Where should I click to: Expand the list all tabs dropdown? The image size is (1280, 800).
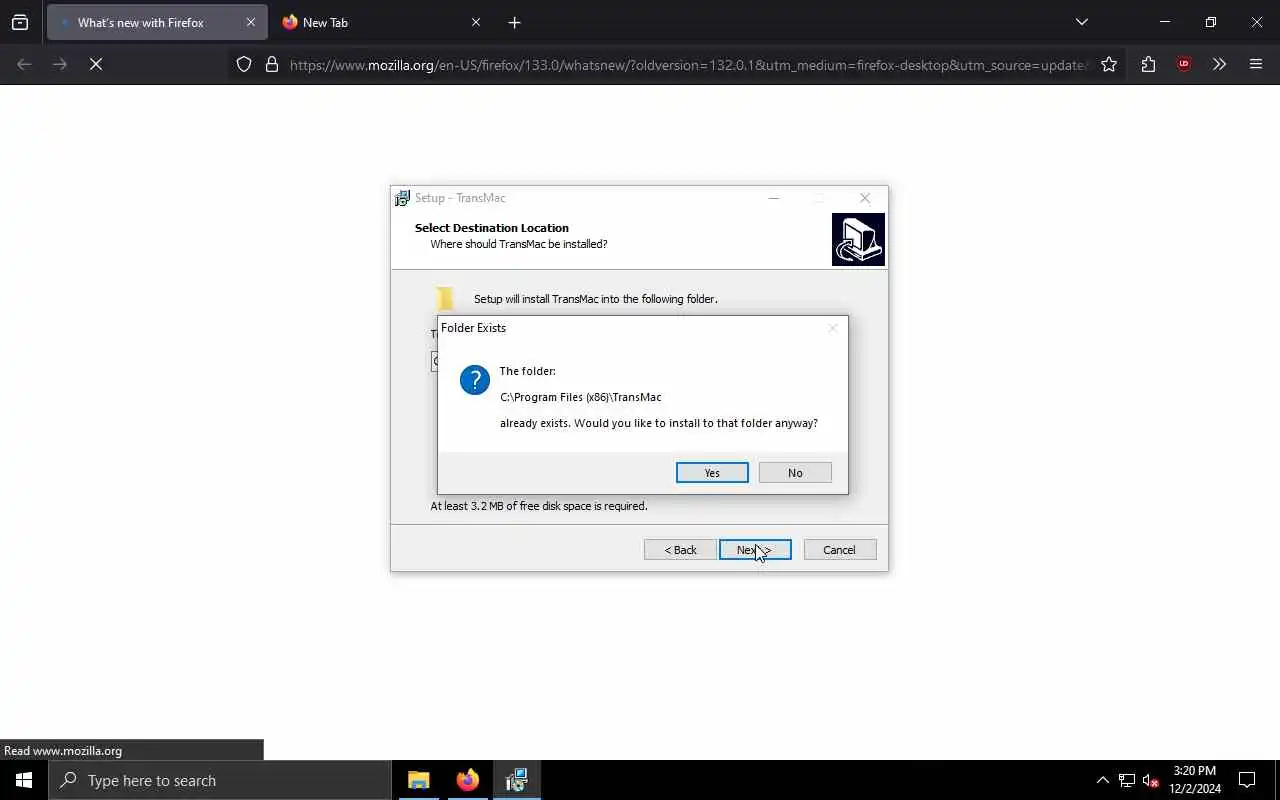pos(1082,22)
